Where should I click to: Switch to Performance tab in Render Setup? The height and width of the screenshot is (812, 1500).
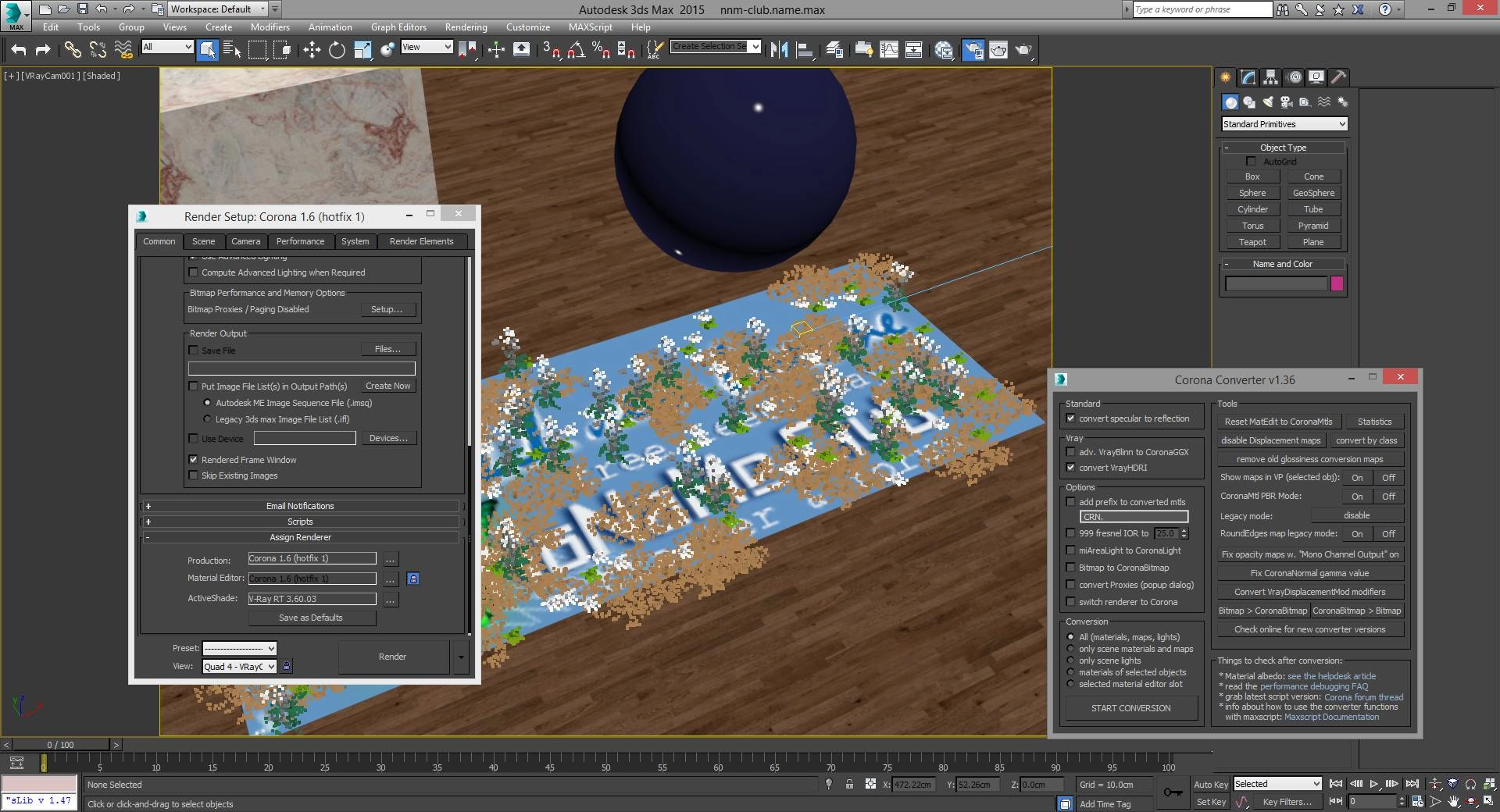[x=300, y=241]
